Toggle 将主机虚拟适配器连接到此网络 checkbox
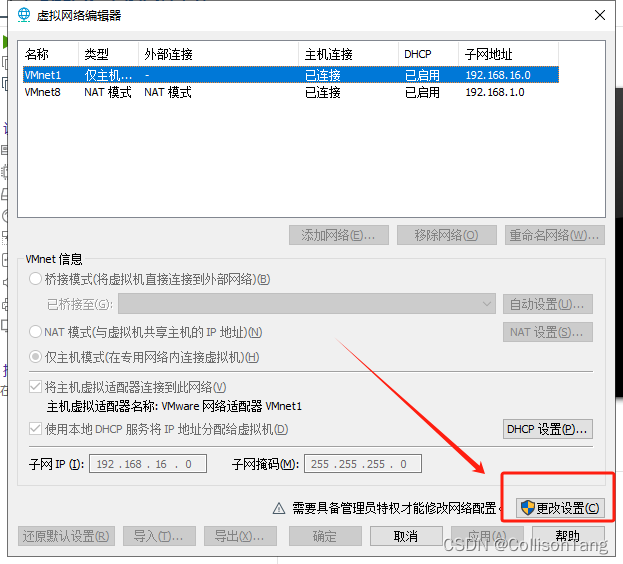The width and height of the screenshot is (623, 564). 35,386
